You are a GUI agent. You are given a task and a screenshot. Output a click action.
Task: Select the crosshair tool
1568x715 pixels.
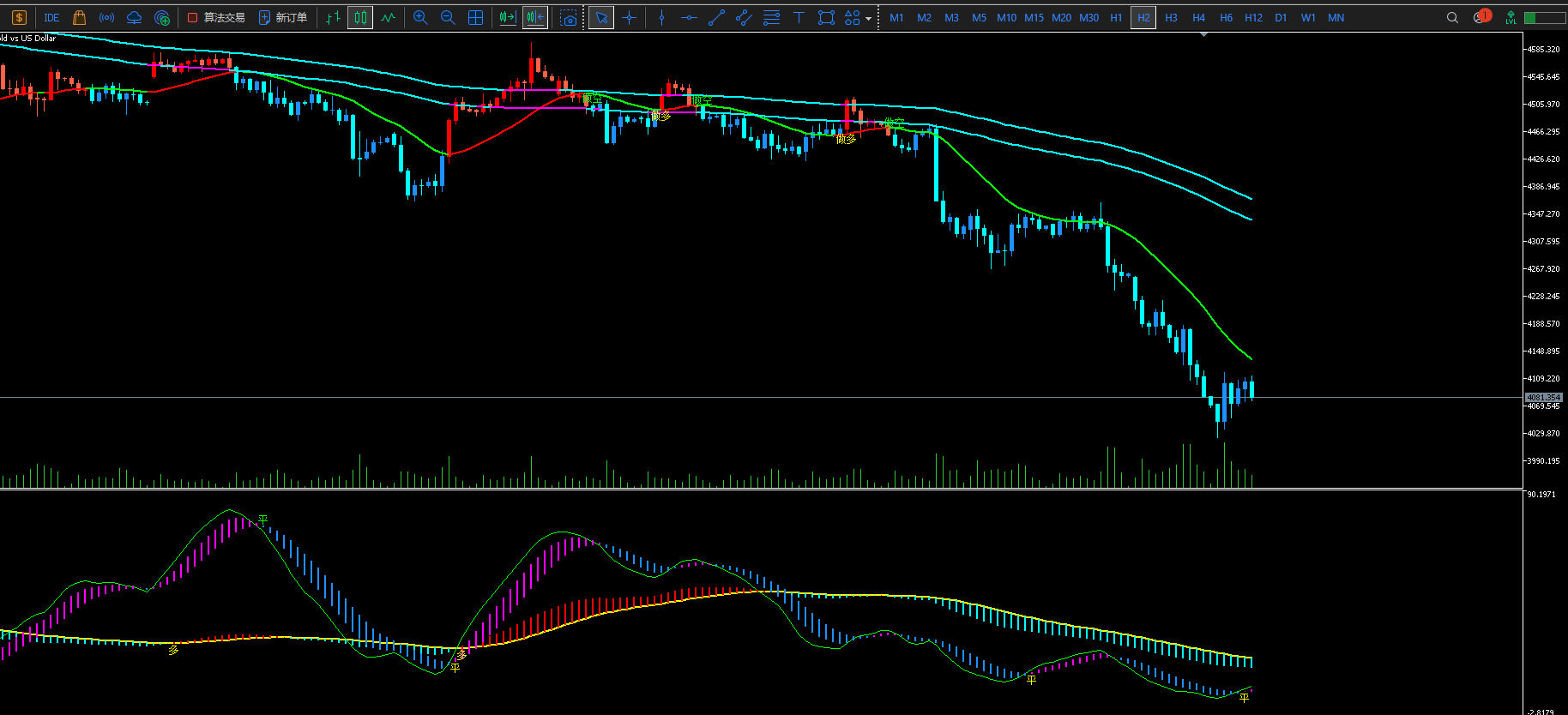coord(630,17)
